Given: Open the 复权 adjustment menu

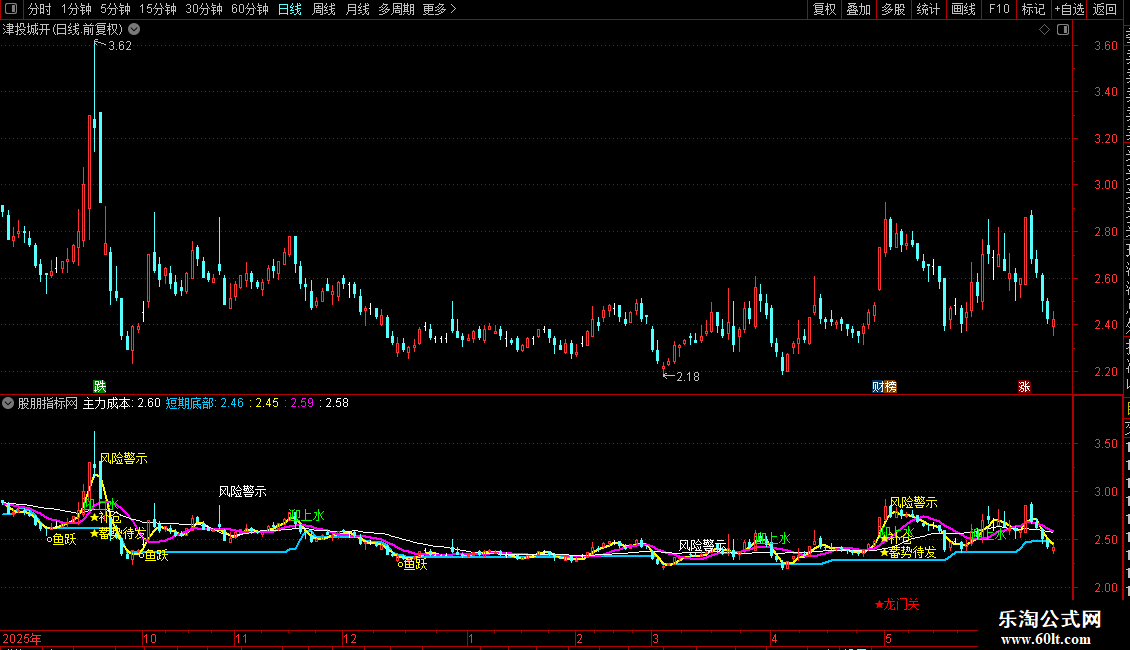Looking at the screenshot, I should 824,9.
